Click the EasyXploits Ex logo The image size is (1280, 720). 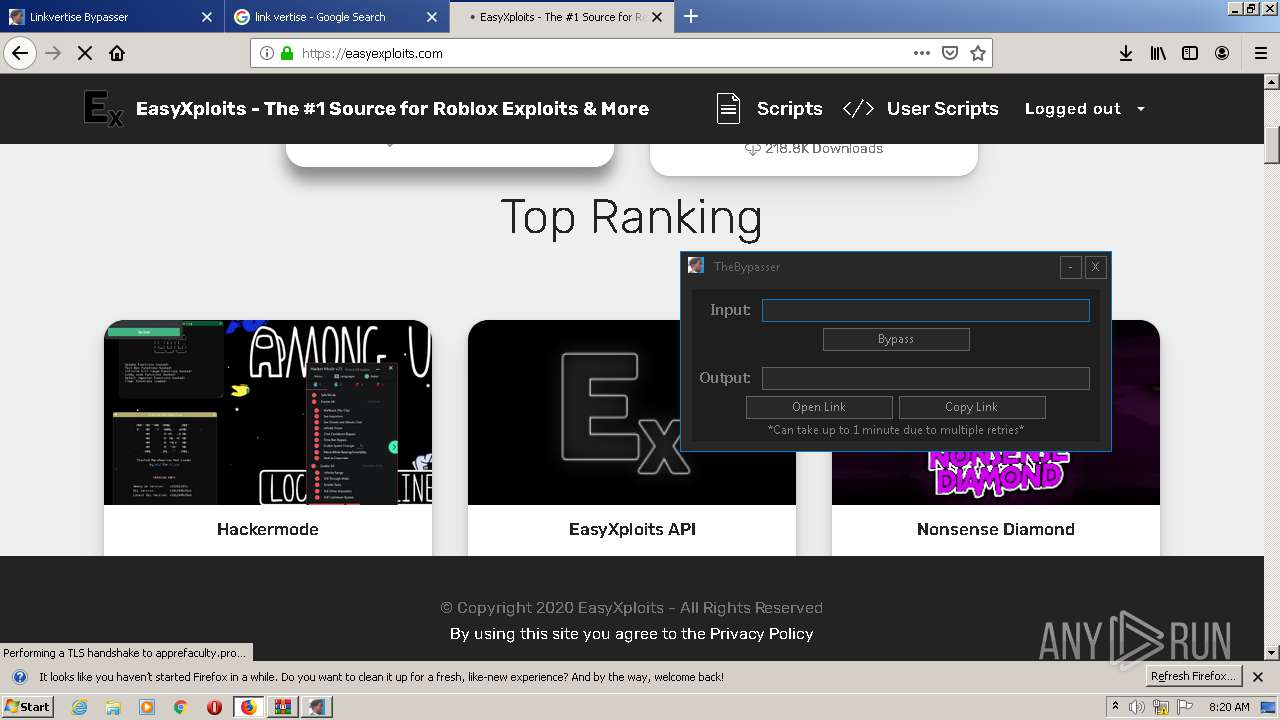[x=103, y=109]
